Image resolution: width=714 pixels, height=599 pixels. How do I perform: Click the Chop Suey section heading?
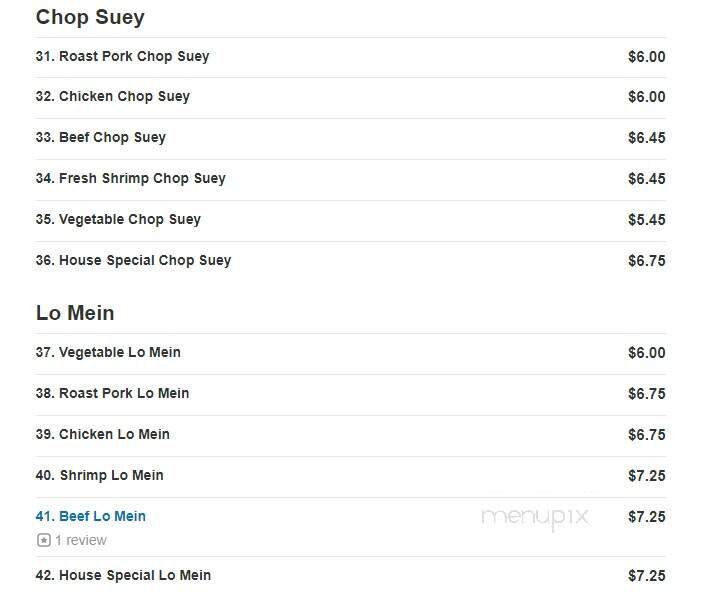90,17
